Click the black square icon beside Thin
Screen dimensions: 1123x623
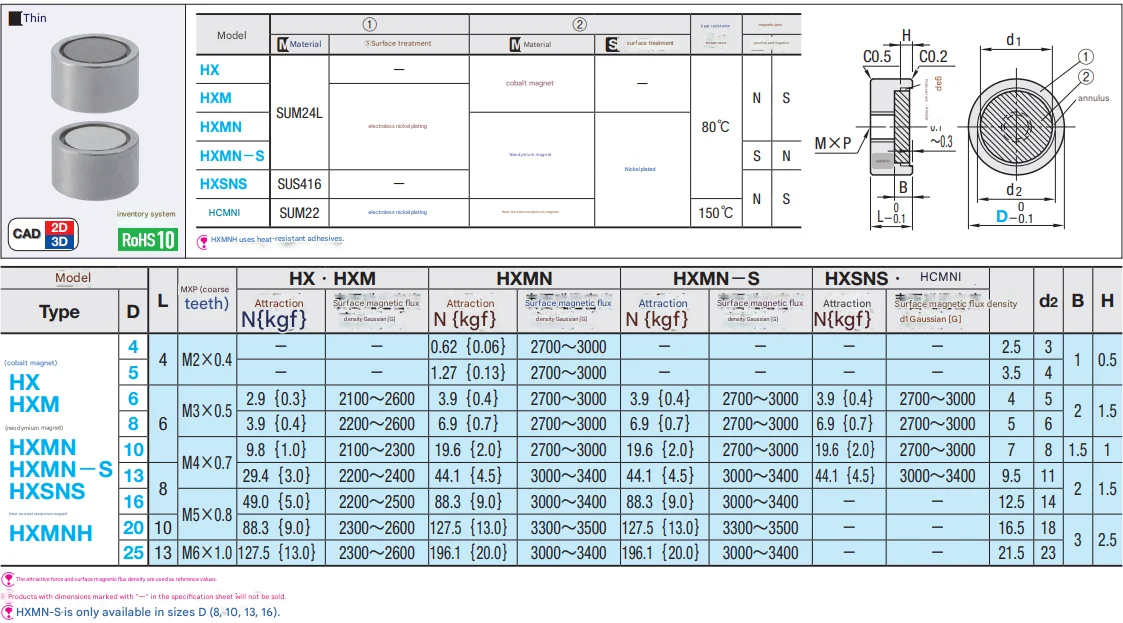[x=13, y=17]
